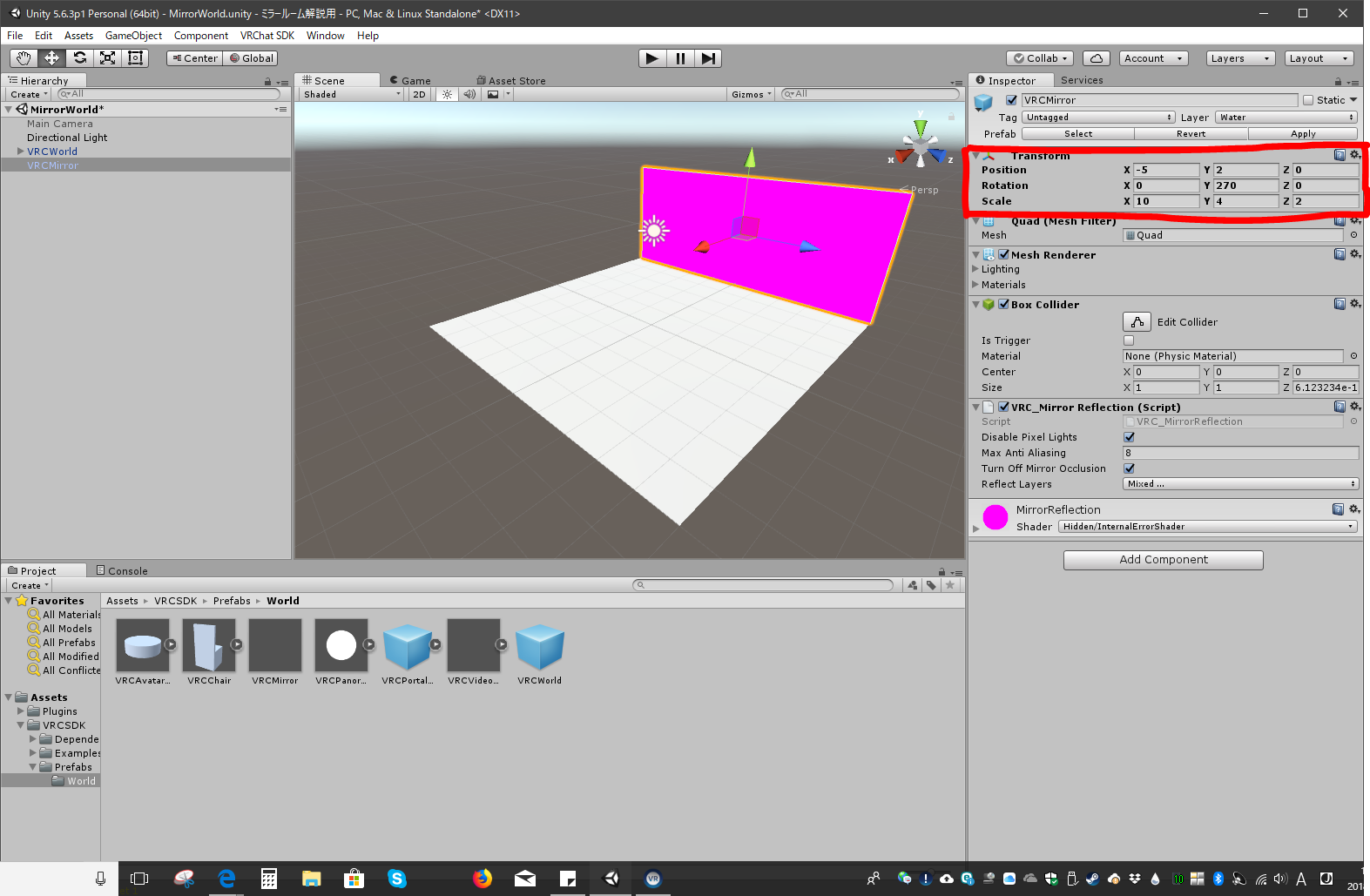Click the scene orientation gizmo
This screenshot has width=1370, height=896.
[921, 144]
